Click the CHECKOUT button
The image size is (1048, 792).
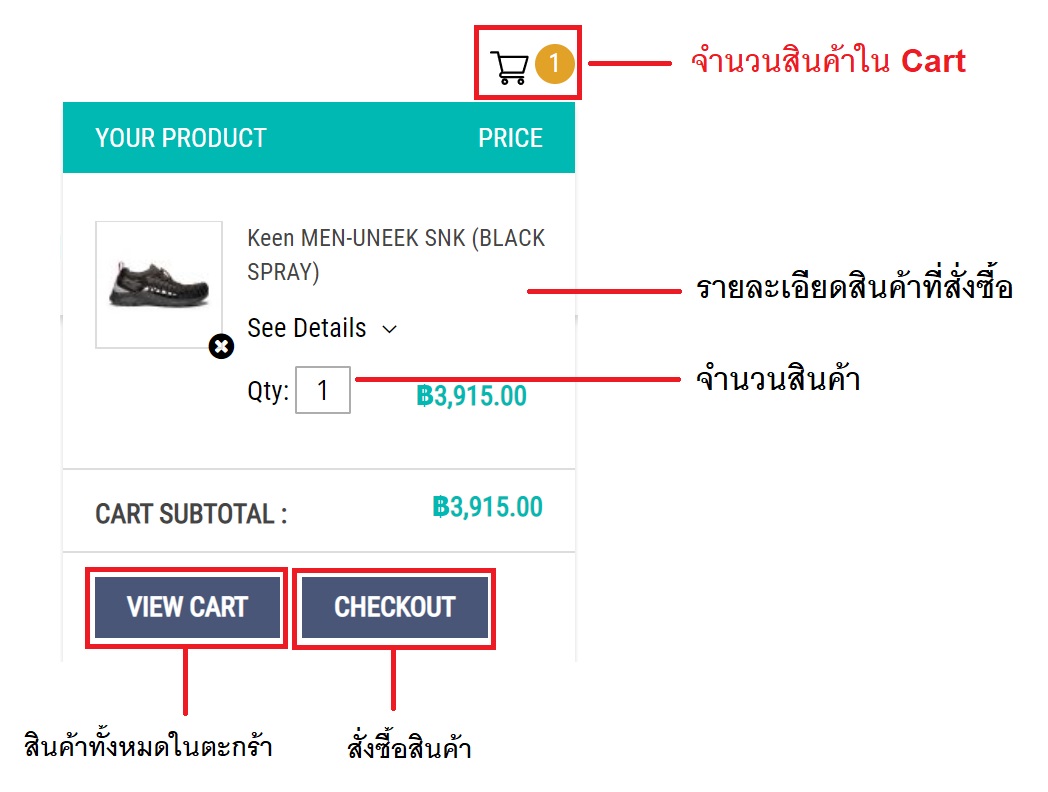point(394,608)
